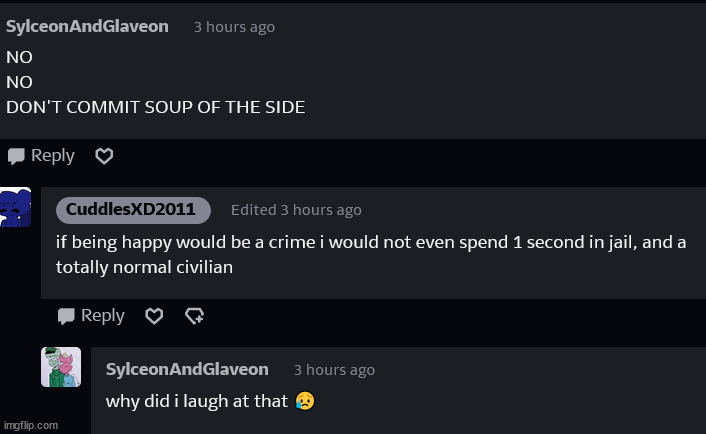Screen dimensions: 706x434
Task: Open SylceonAndGlaveon's profile from the top comment
Action: (x=87, y=26)
